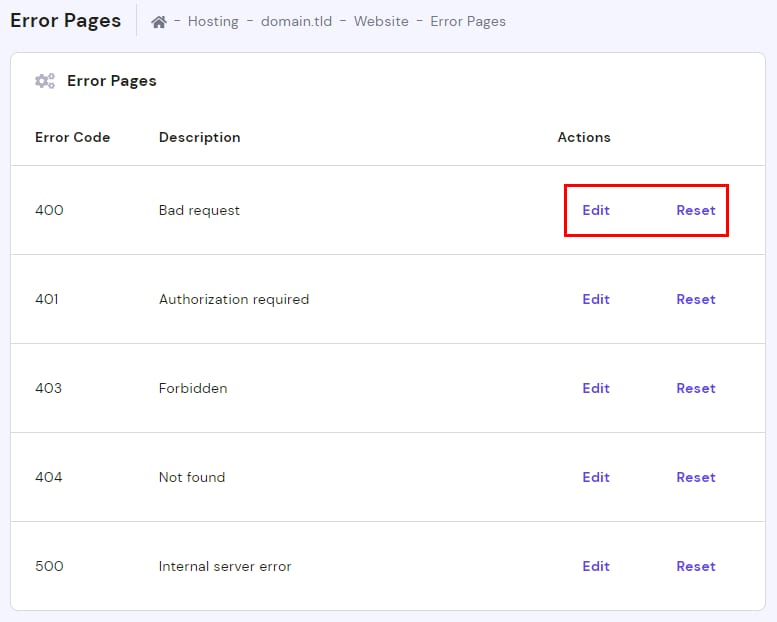777x622 pixels.
Task: Select the 403 error code cell
Action: tap(49, 388)
